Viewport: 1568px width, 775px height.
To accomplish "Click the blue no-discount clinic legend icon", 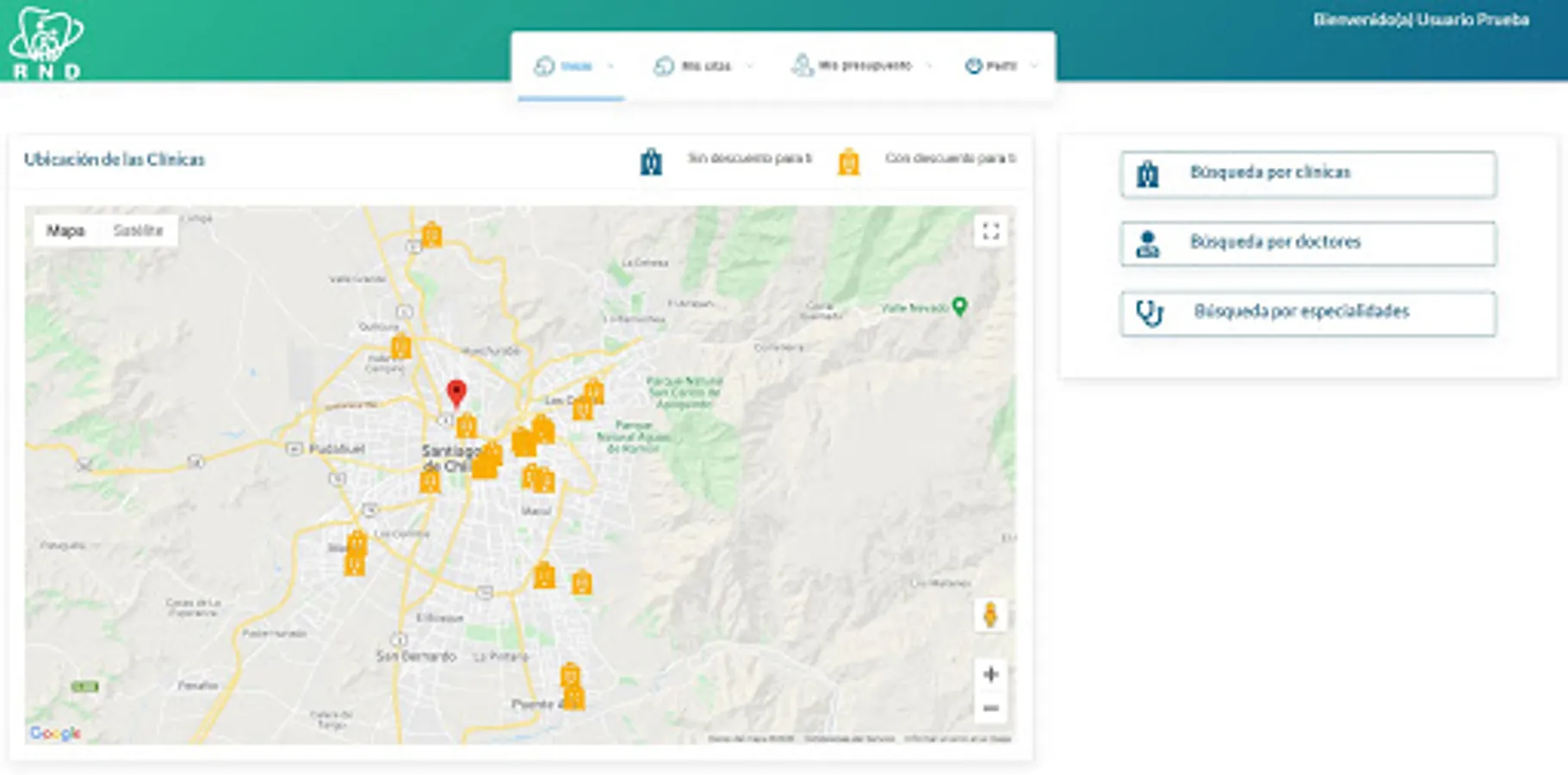I will (x=651, y=161).
